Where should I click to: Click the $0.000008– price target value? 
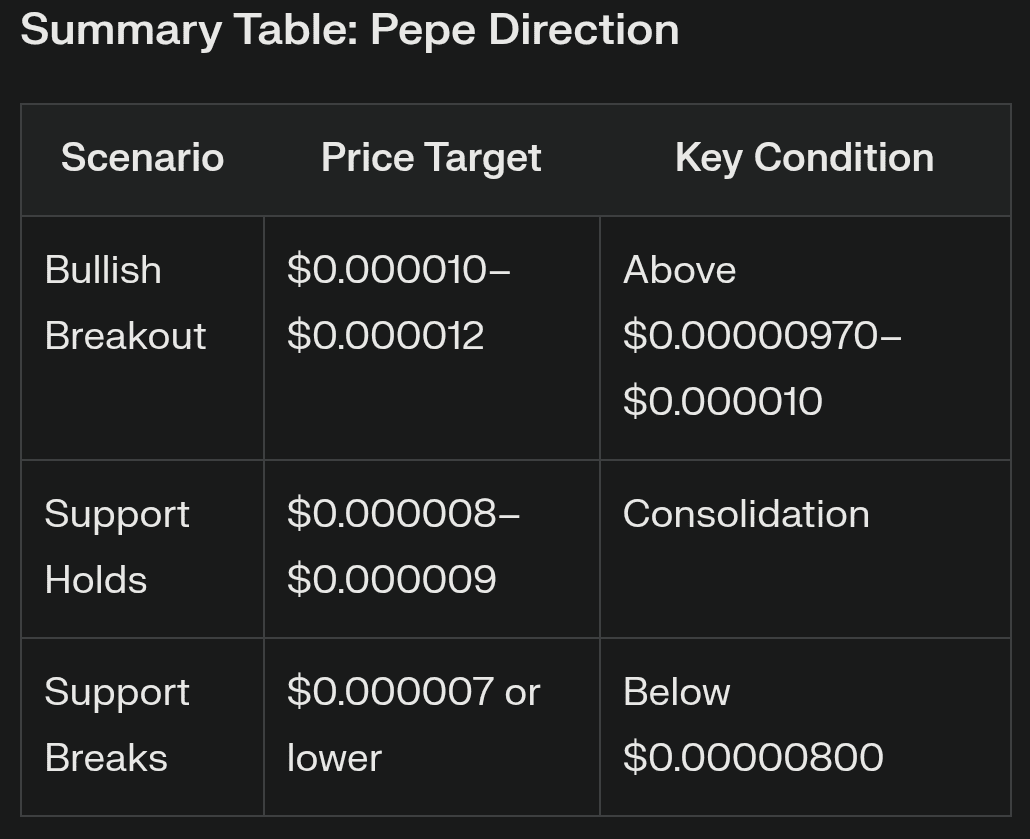[402, 514]
